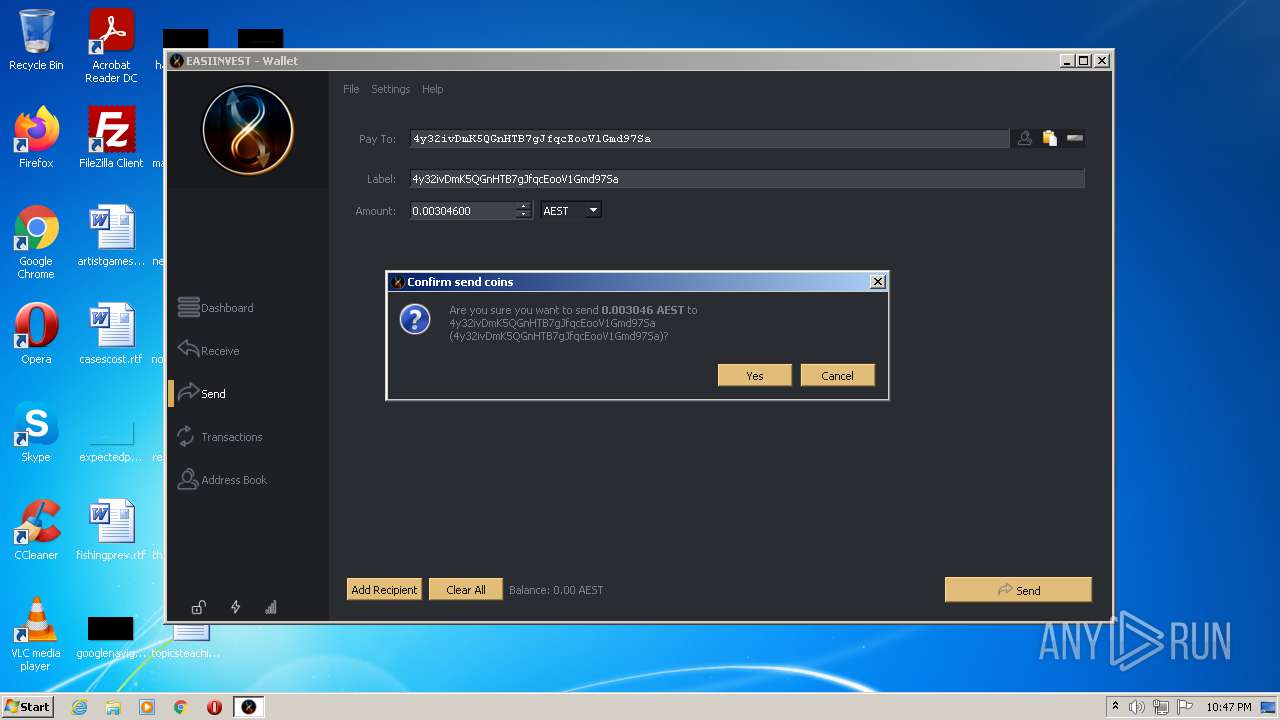Open FileZilla Client desktop shortcut

111,137
